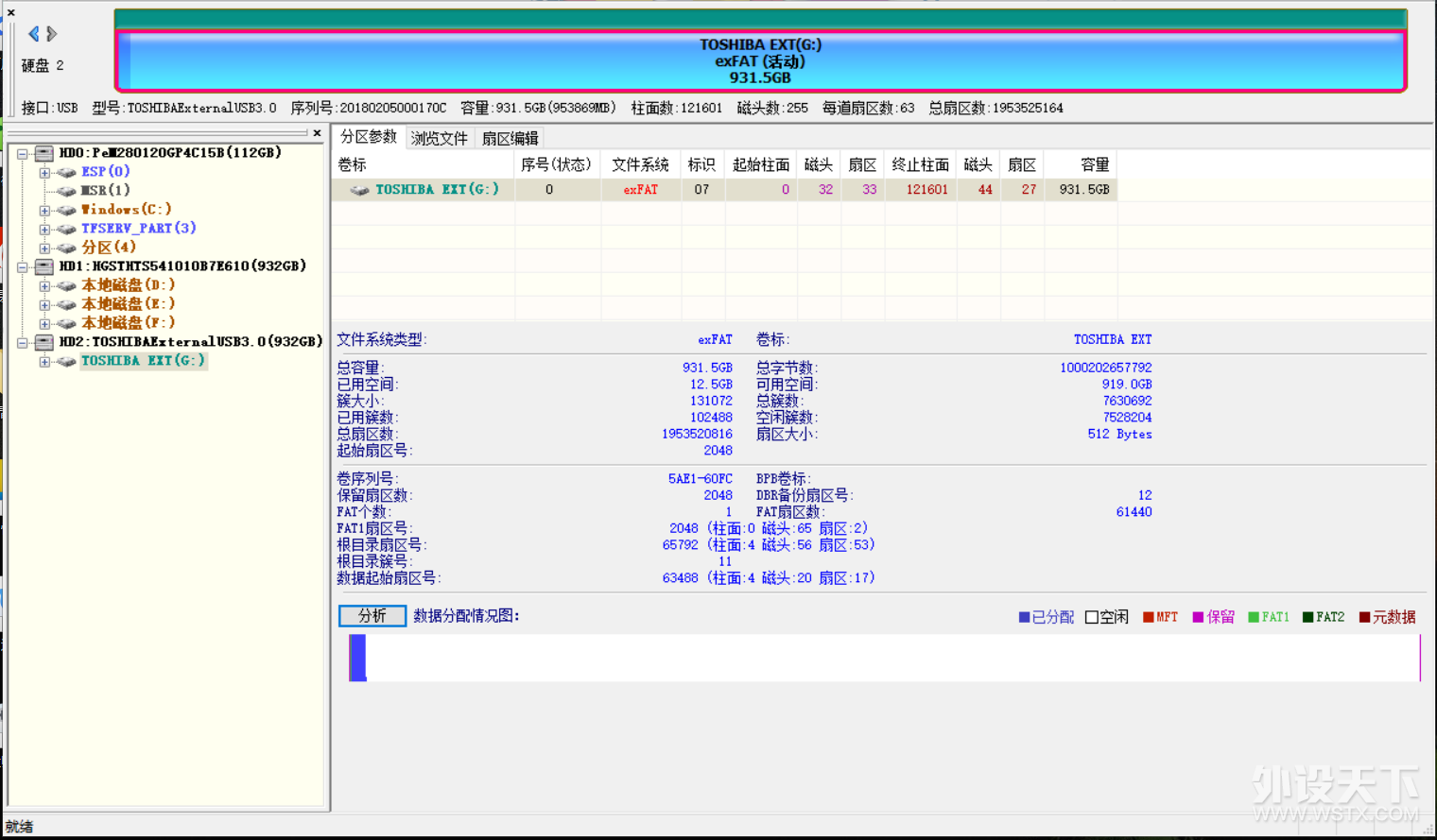Collapse the HD1 HGST disk node

pos(23,267)
